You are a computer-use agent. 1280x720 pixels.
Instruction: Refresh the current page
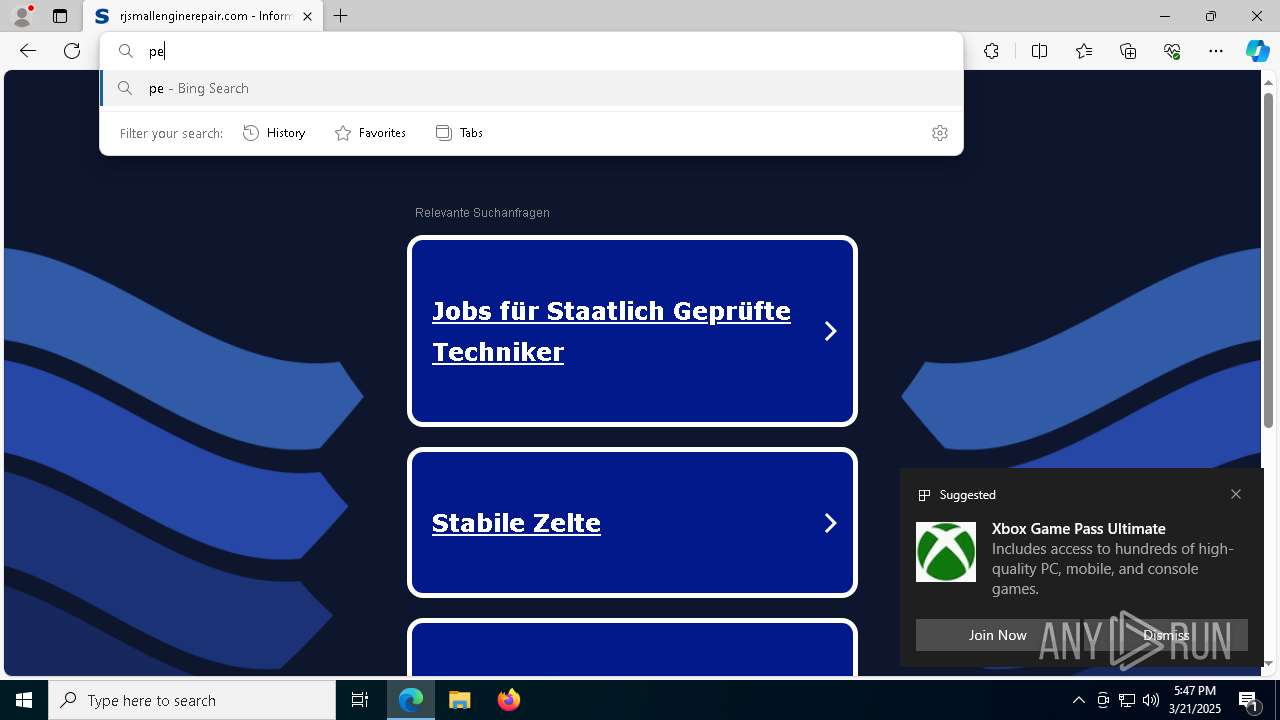coord(72,51)
